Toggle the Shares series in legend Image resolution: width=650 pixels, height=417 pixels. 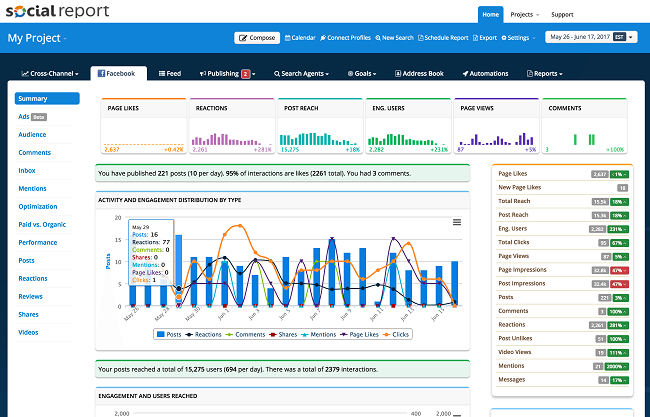(283, 335)
